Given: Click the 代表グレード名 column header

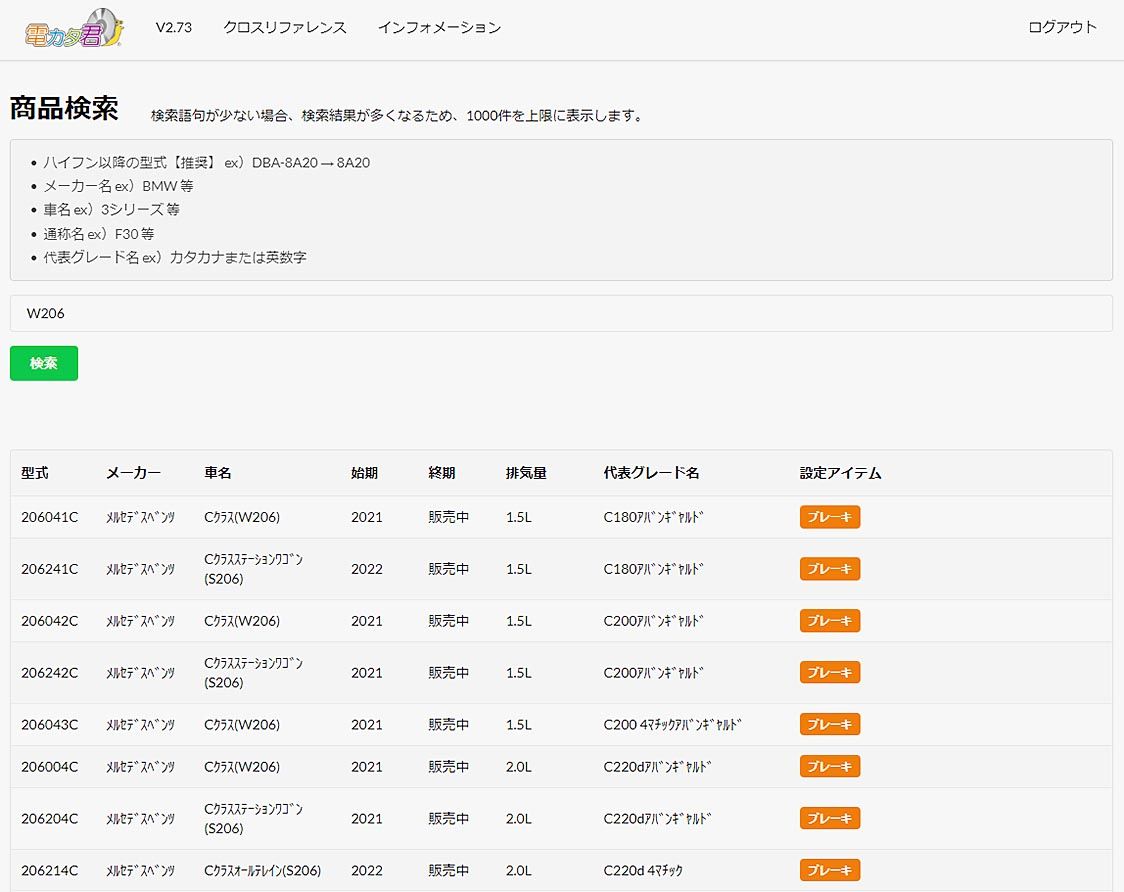Looking at the screenshot, I should [x=651, y=473].
